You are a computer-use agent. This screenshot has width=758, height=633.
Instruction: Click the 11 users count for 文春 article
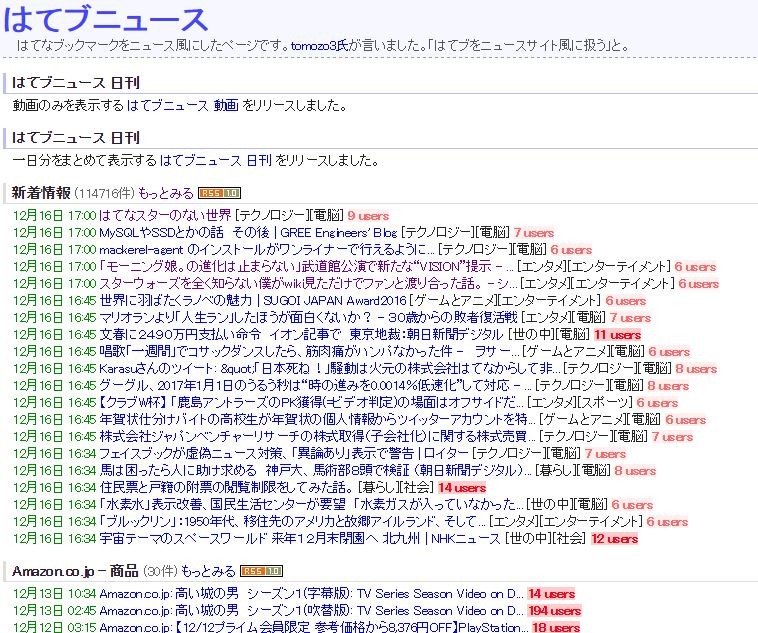(x=617, y=335)
